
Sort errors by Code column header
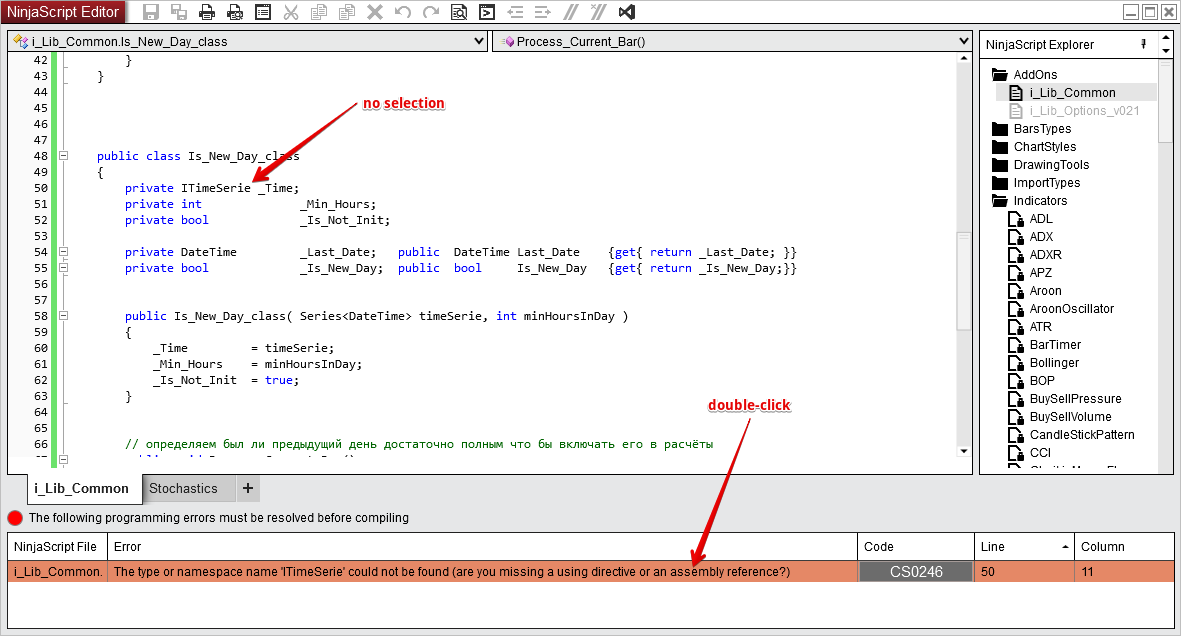click(x=916, y=547)
